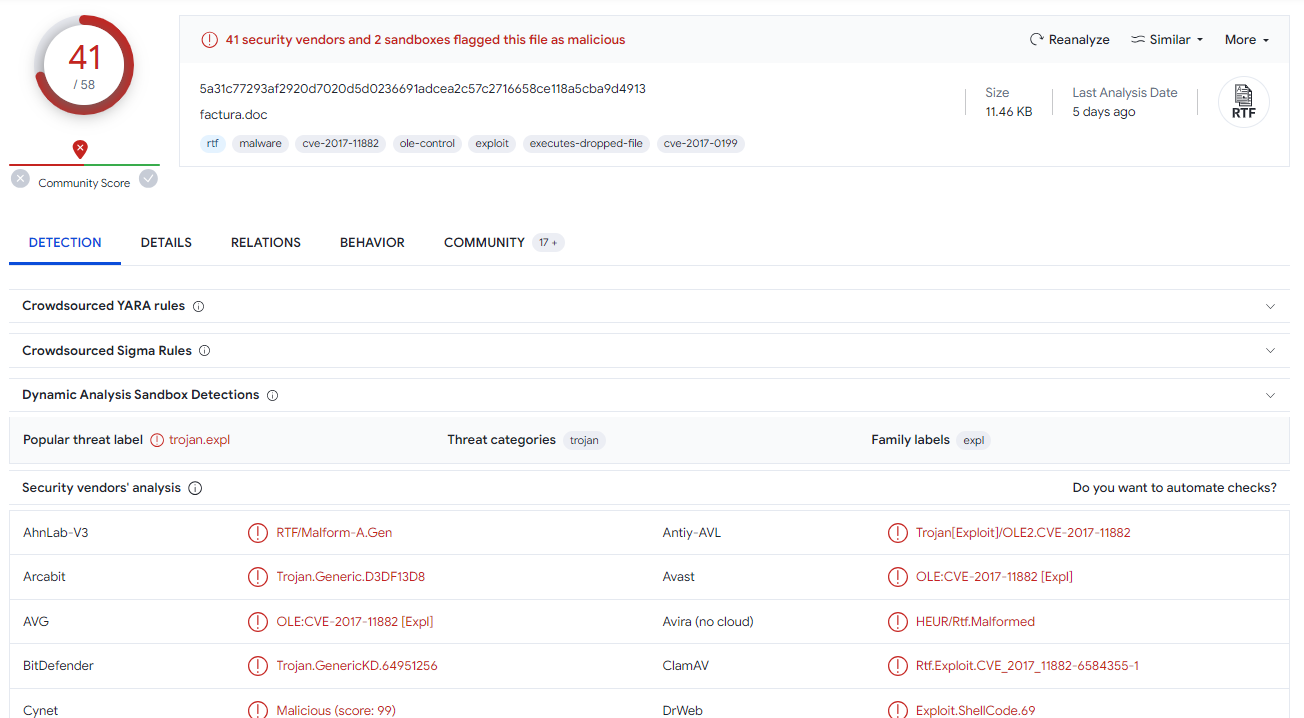Click the Arcabit detection alert icon
The image size is (1304, 718).
258,577
